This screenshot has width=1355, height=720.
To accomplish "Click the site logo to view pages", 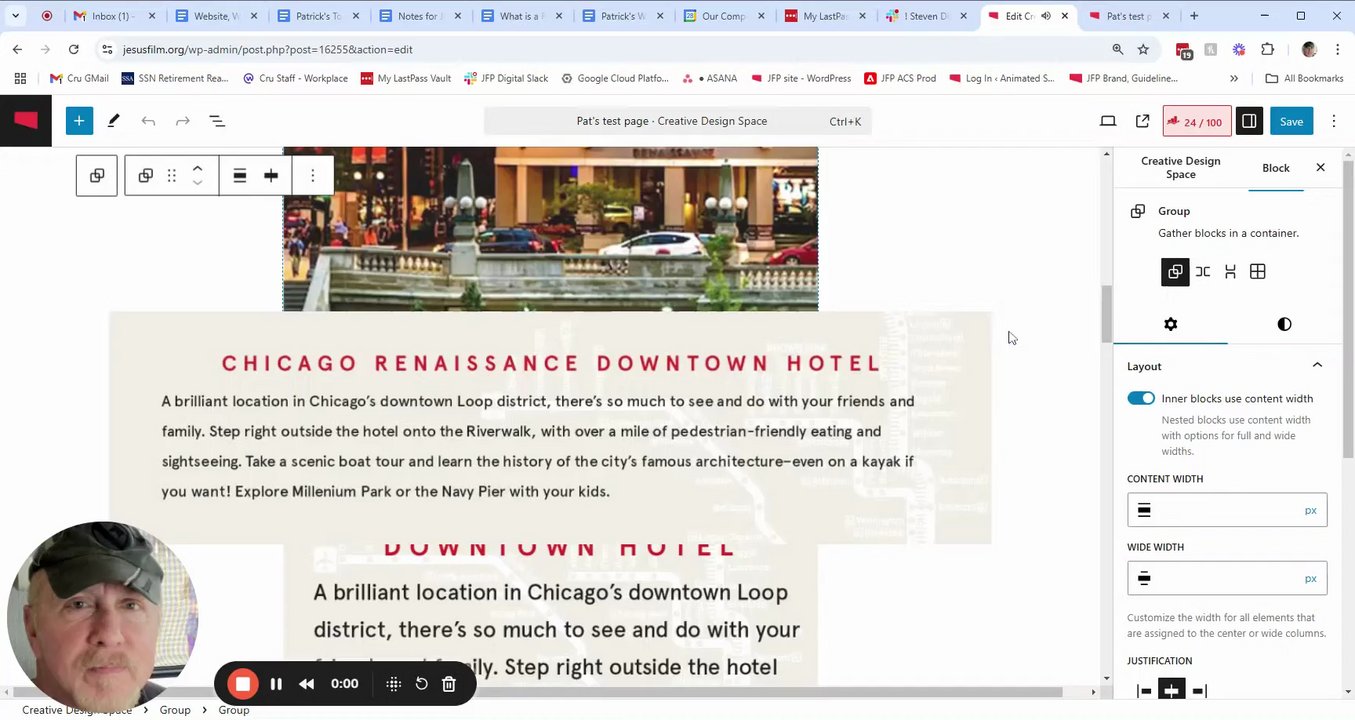I will coord(26,121).
